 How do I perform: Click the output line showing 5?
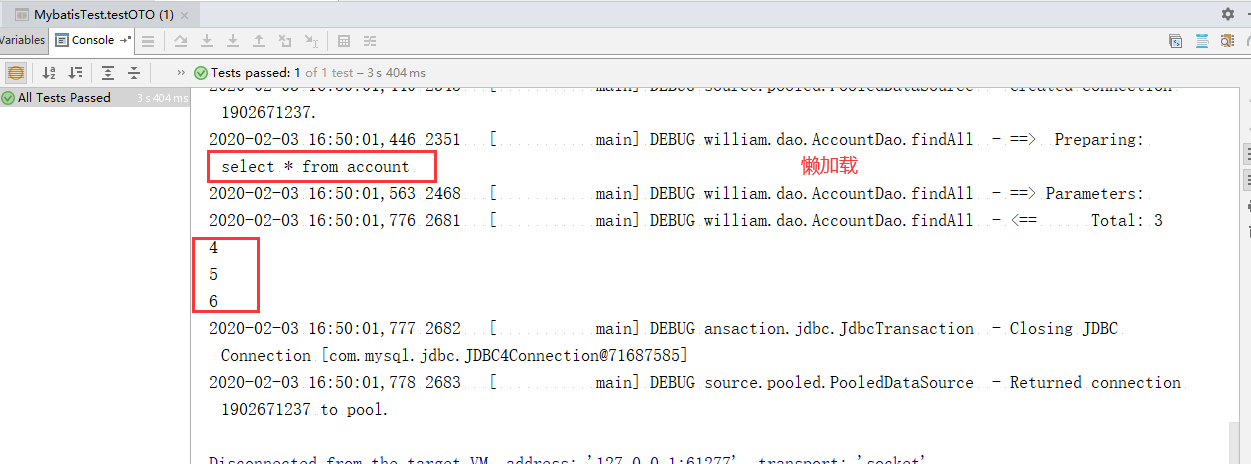tap(214, 275)
